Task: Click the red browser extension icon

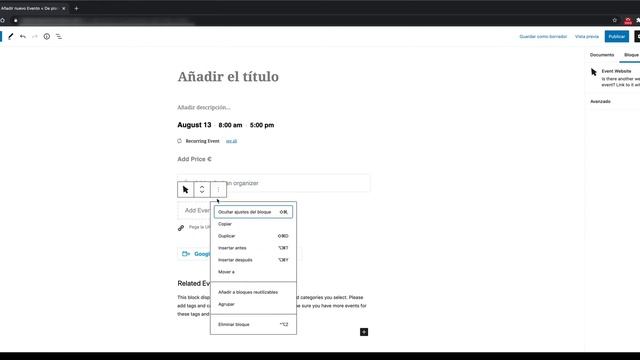Action: click(x=628, y=20)
